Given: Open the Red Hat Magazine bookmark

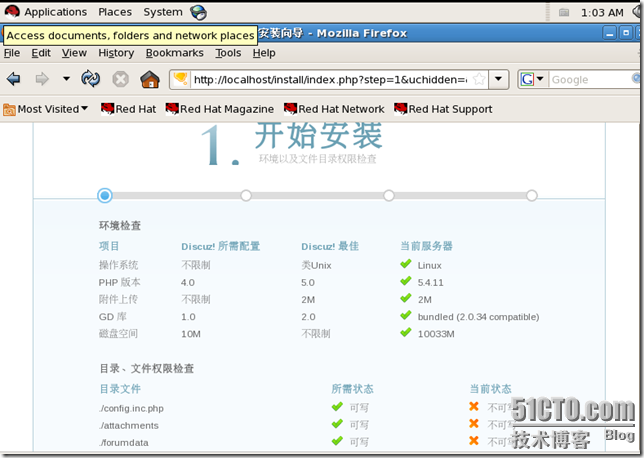Looking at the screenshot, I should [x=220, y=109].
